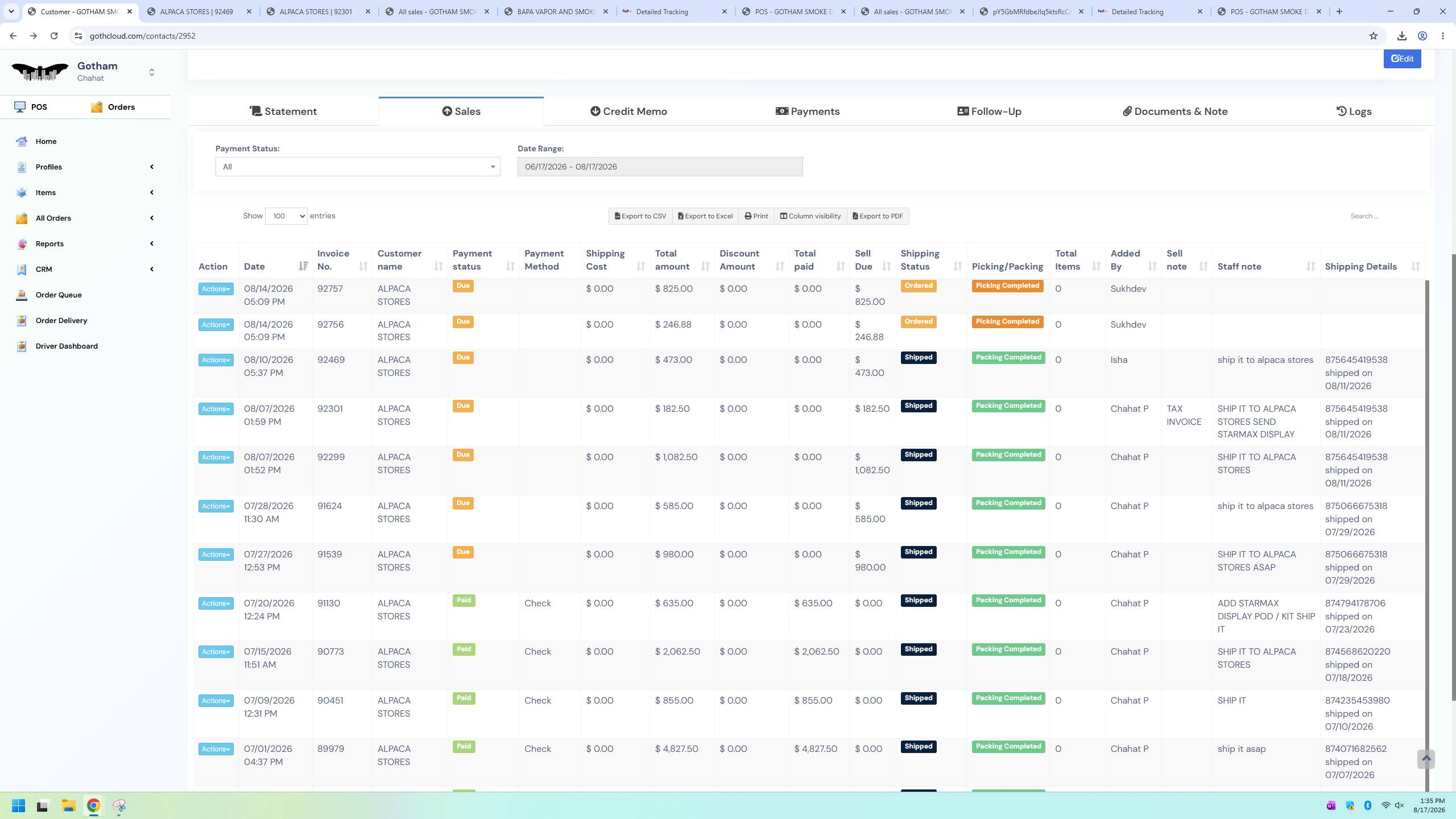1456x819 pixels.
Task: Change the Show entries count dropdown
Action: 286,216
